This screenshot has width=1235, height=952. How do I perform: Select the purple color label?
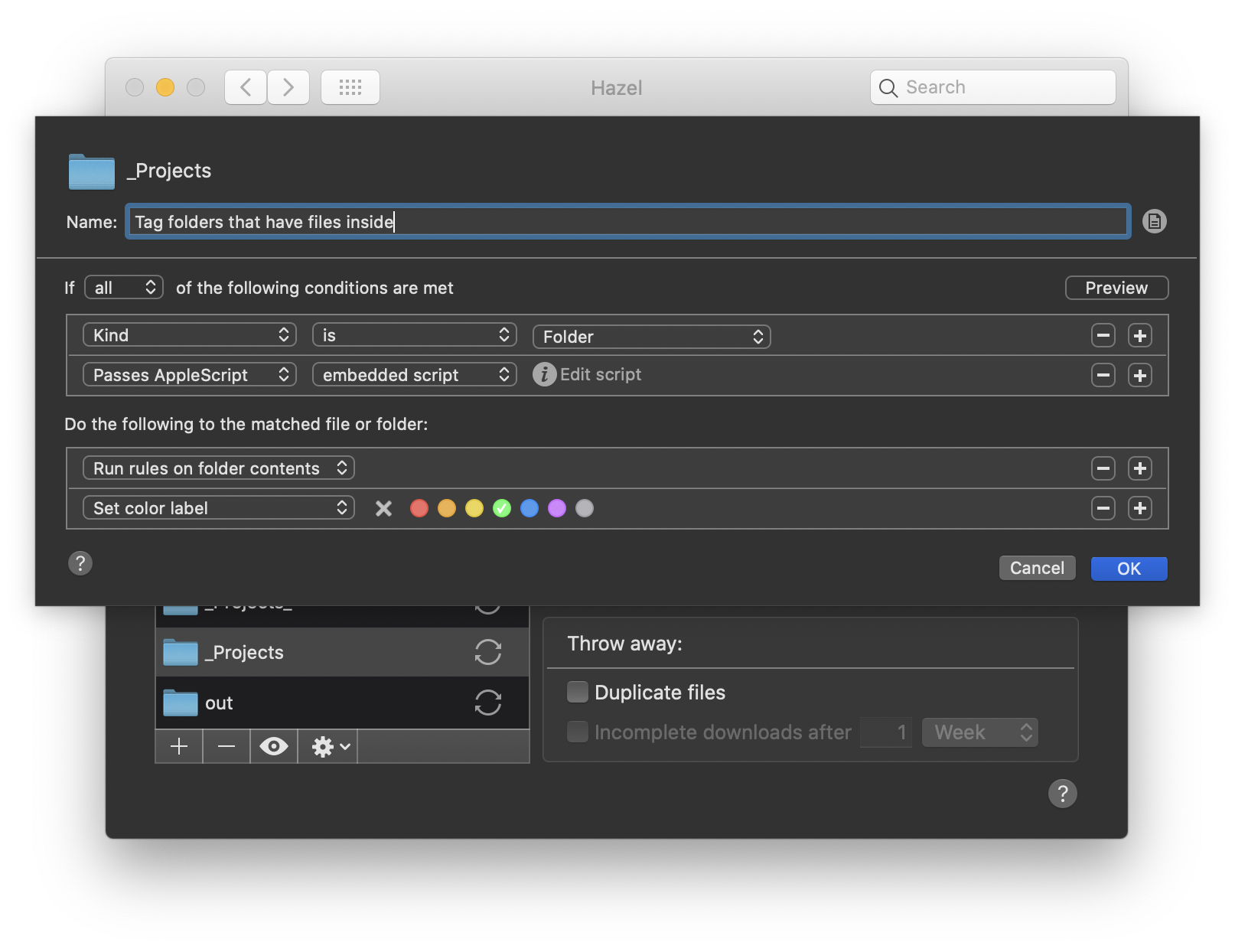pos(557,508)
